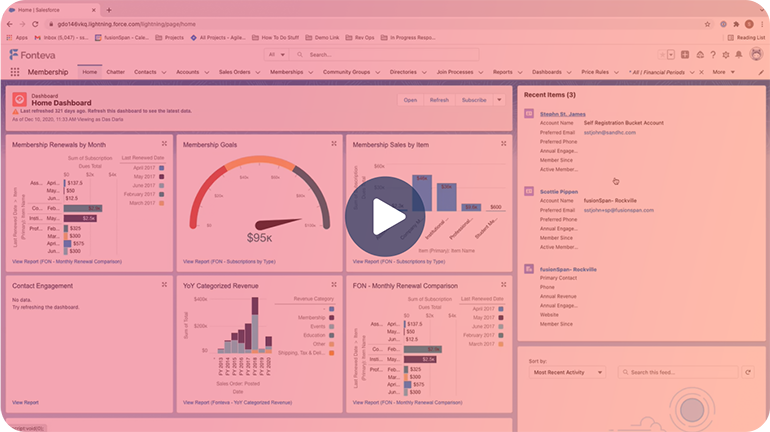Viewport: 770px width, 432px height.
Task: Expand the YoY Categorized Revenue chart
Action: (334, 285)
